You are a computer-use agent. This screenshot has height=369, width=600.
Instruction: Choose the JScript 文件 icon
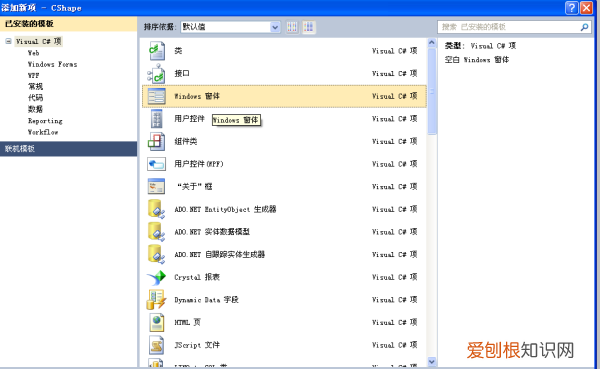point(157,345)
